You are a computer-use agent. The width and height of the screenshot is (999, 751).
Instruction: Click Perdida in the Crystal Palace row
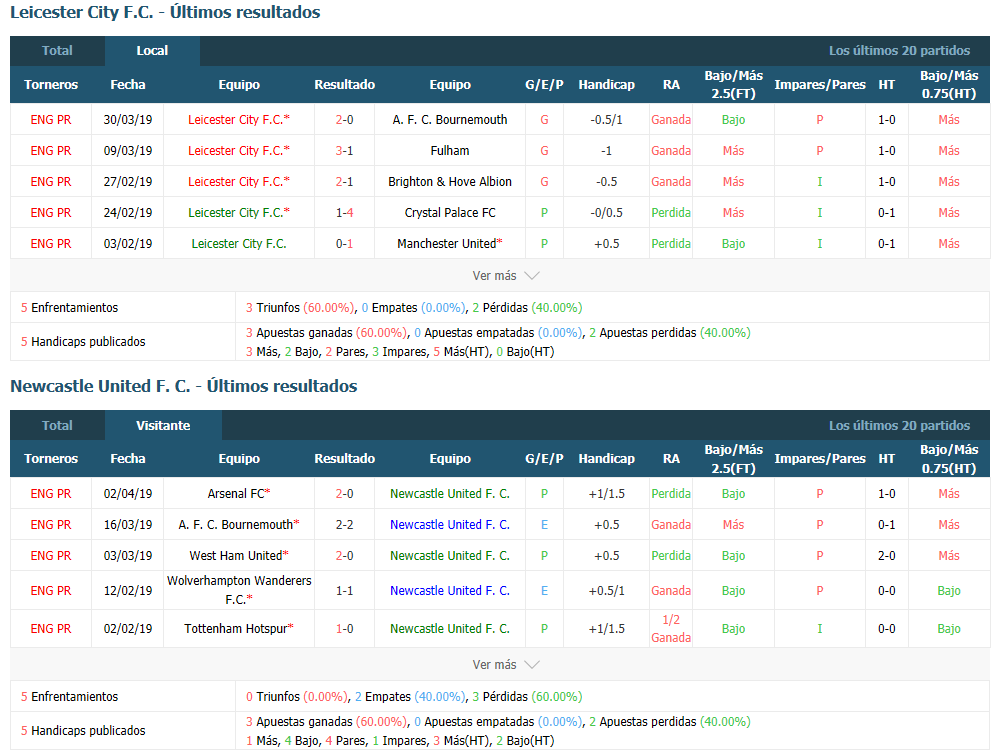click(x=671, y=213)
